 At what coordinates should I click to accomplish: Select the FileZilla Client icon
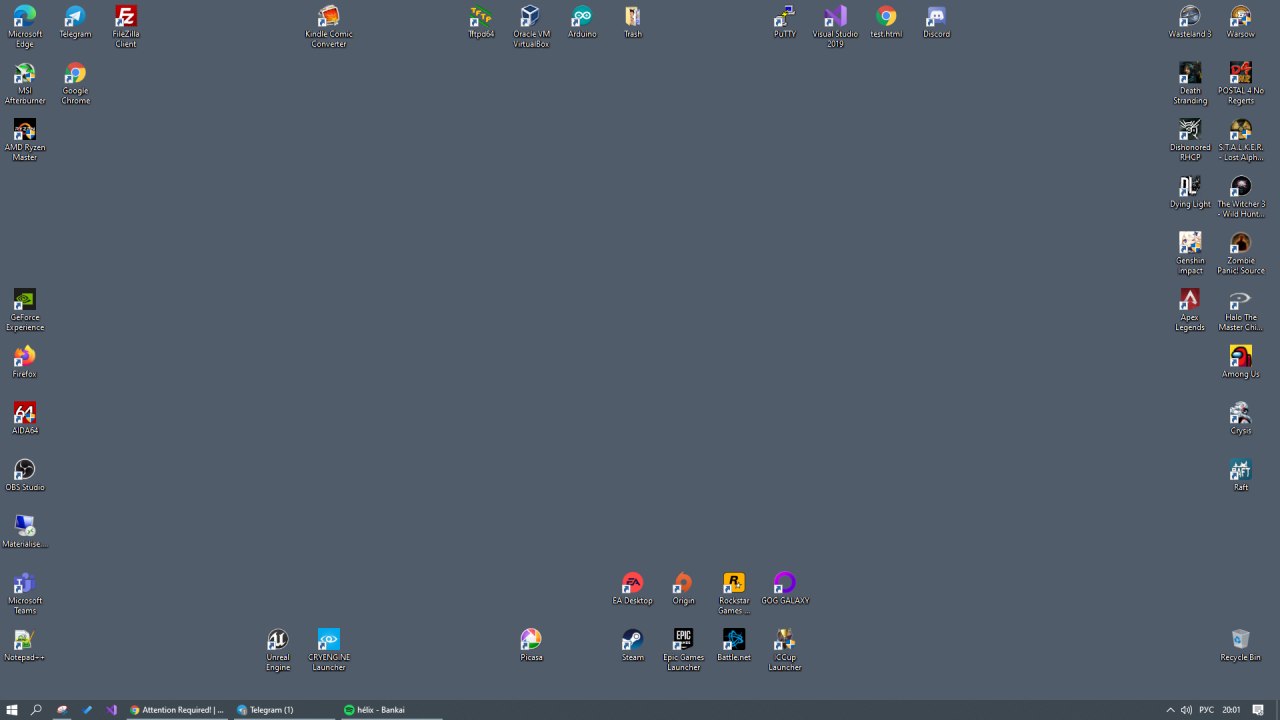point(126,25)
